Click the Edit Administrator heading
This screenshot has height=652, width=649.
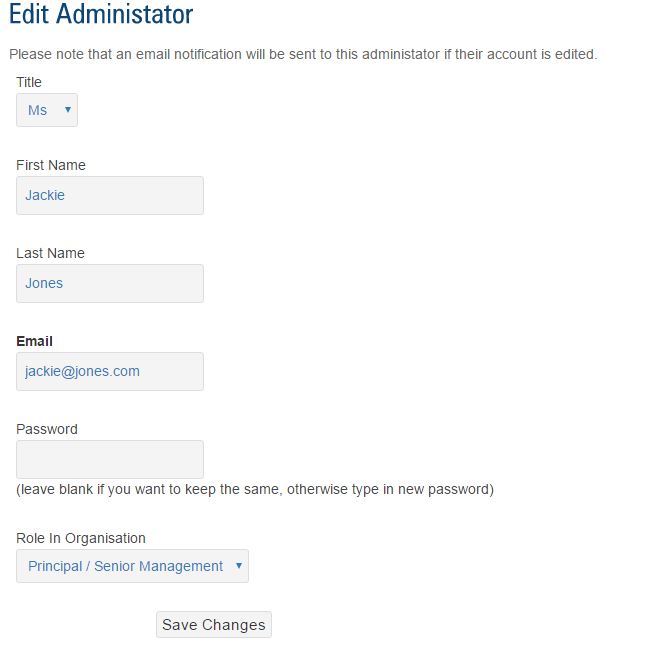(101, 15)
